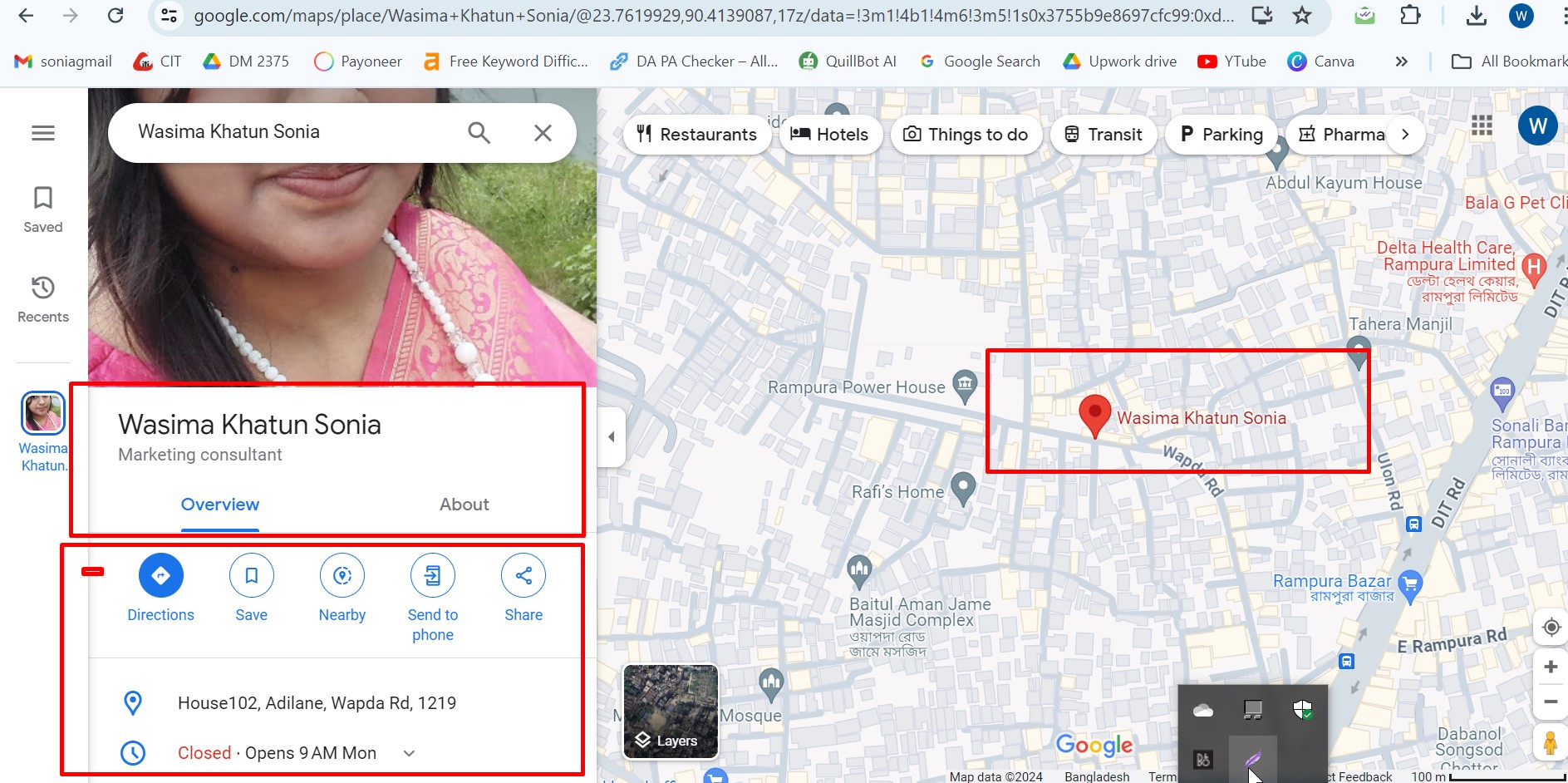Open satellite view via the Layers button
This screenshot has height=783, width=1568.
pos(670,712)
